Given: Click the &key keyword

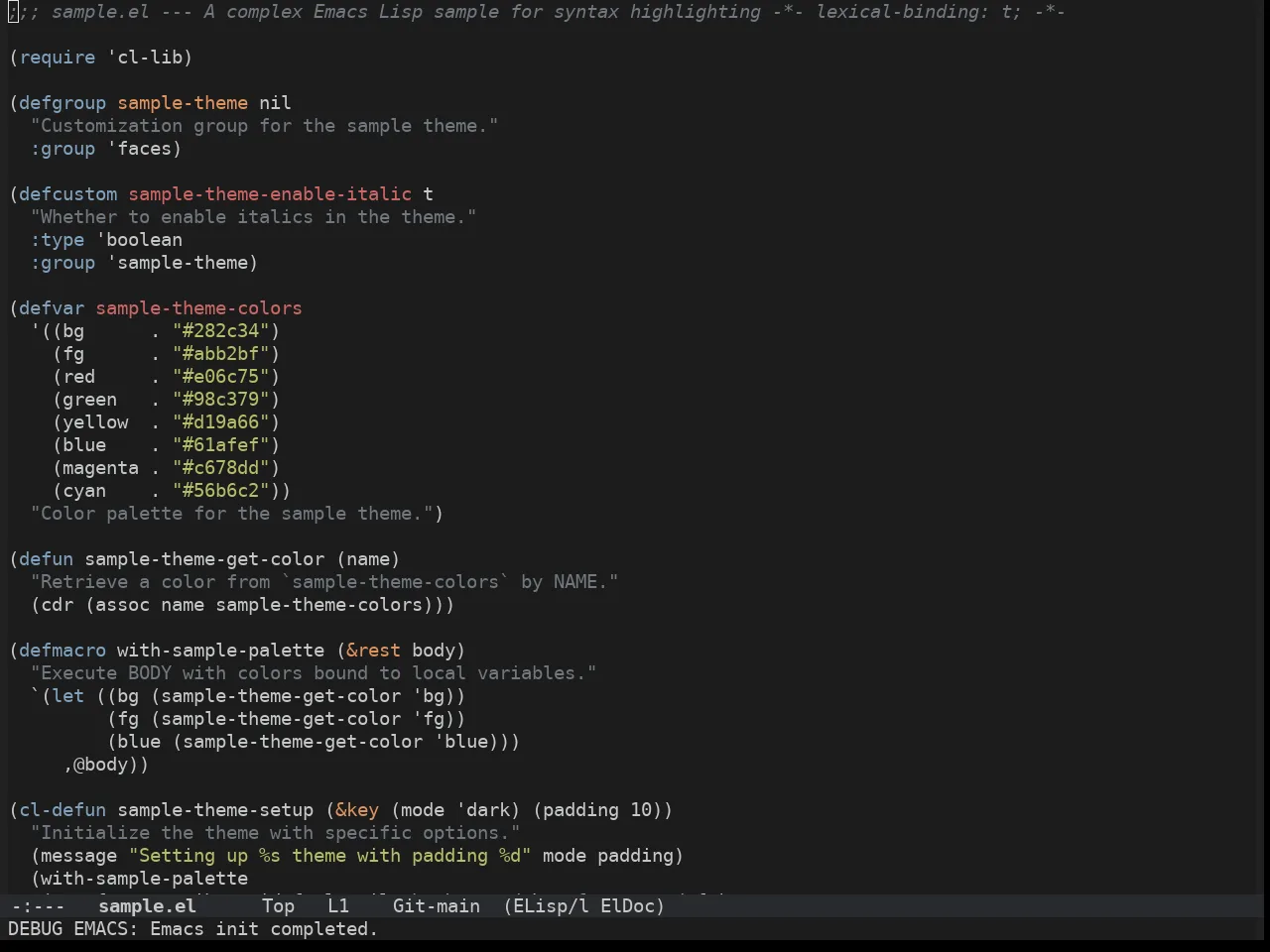Looking at the screenshot, I should (x=357, y=810).
